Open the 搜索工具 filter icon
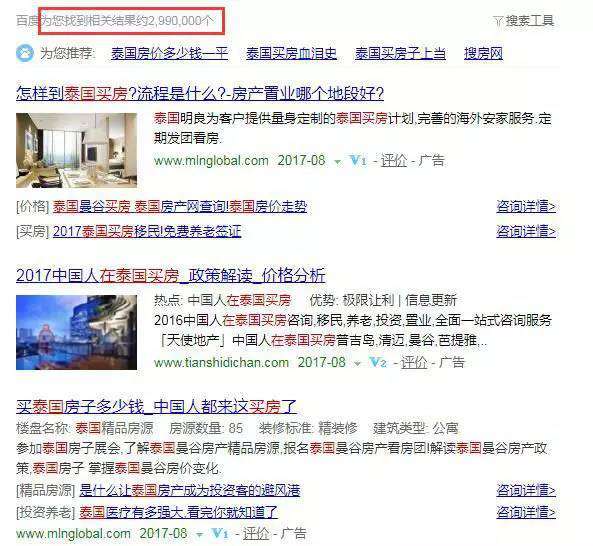Viewport: 593px width, 546px height. (498, 21)
